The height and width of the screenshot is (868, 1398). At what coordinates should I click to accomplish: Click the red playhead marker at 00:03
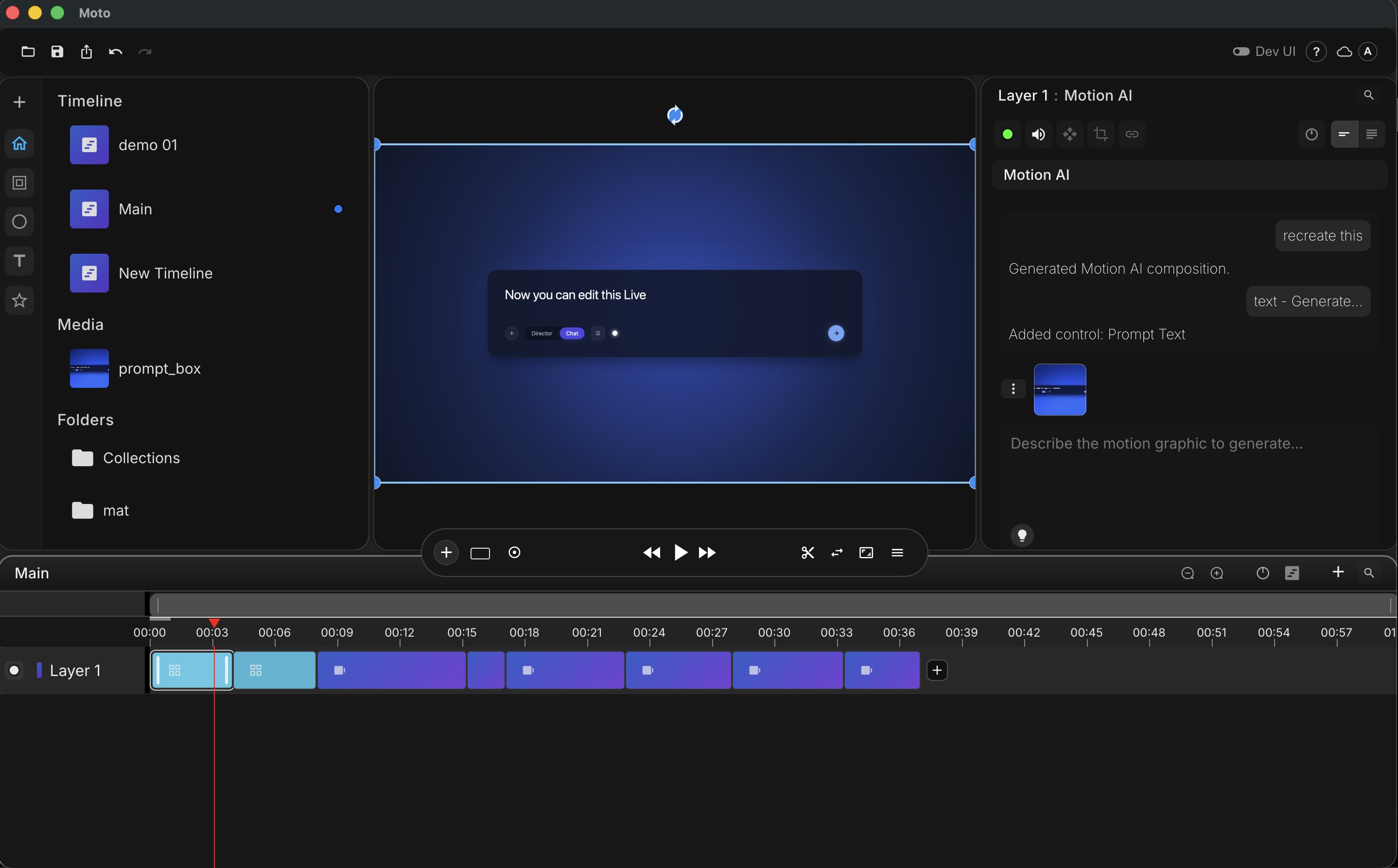(x=214, y=623)
